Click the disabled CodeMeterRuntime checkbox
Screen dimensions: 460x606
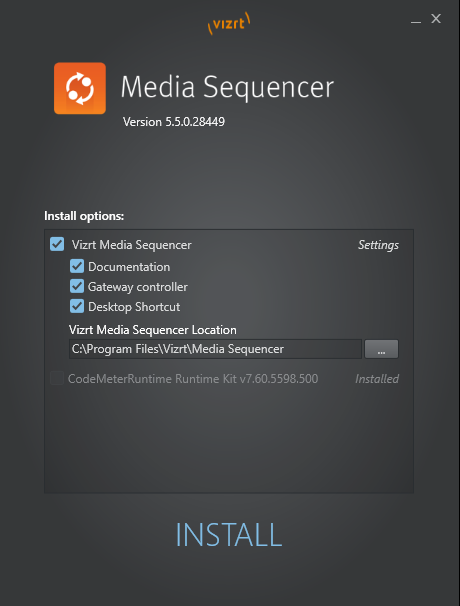[57, 378]
